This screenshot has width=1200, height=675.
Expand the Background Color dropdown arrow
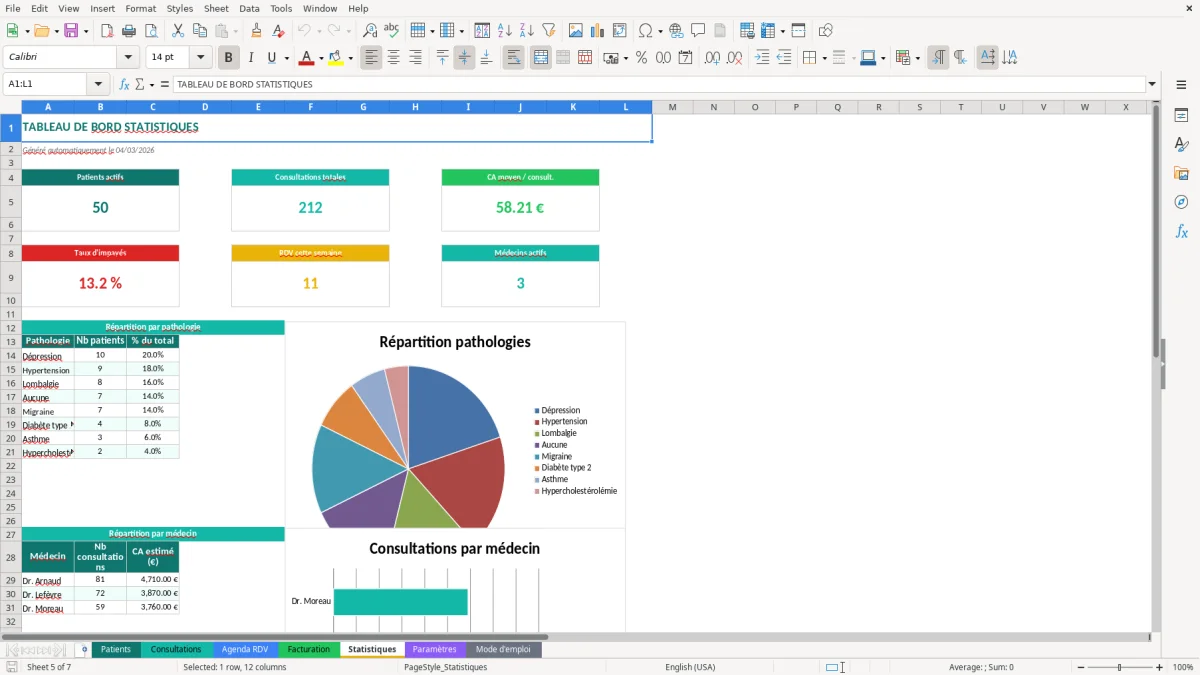350,58
